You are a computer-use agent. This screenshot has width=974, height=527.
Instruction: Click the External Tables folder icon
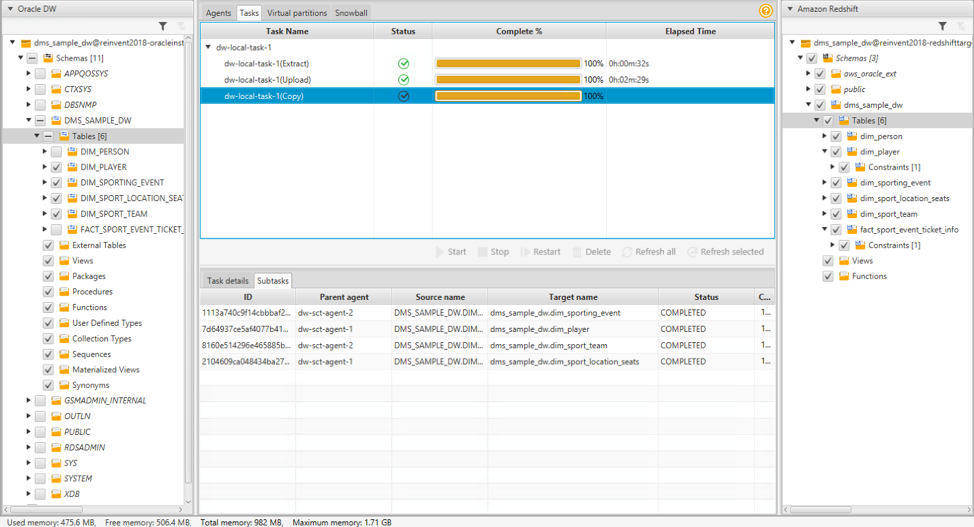click(x=64, y=245)
